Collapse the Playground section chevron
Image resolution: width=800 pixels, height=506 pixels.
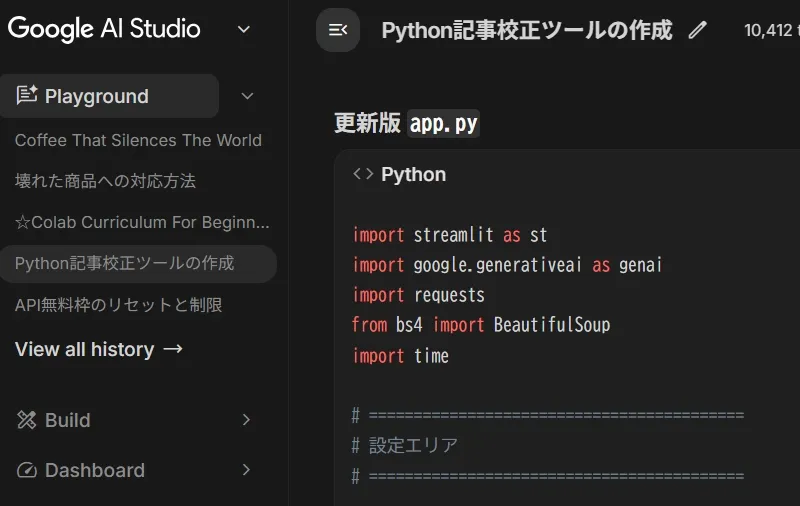point(248,96)
